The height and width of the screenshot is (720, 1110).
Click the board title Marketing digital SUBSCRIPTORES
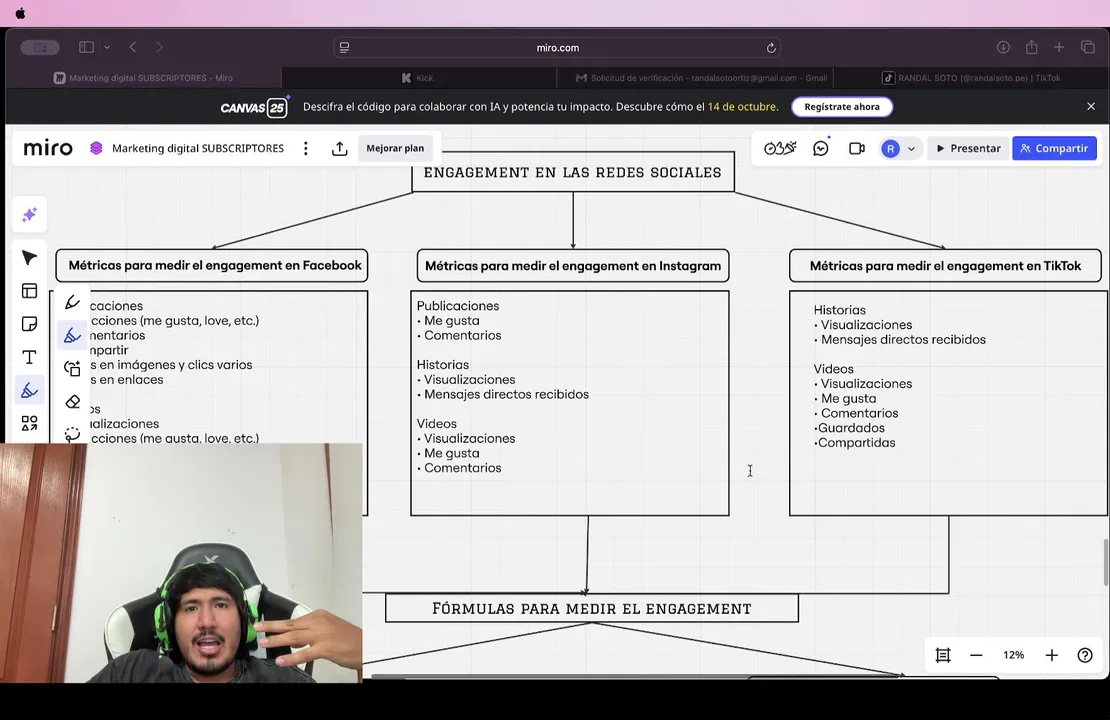198,148
